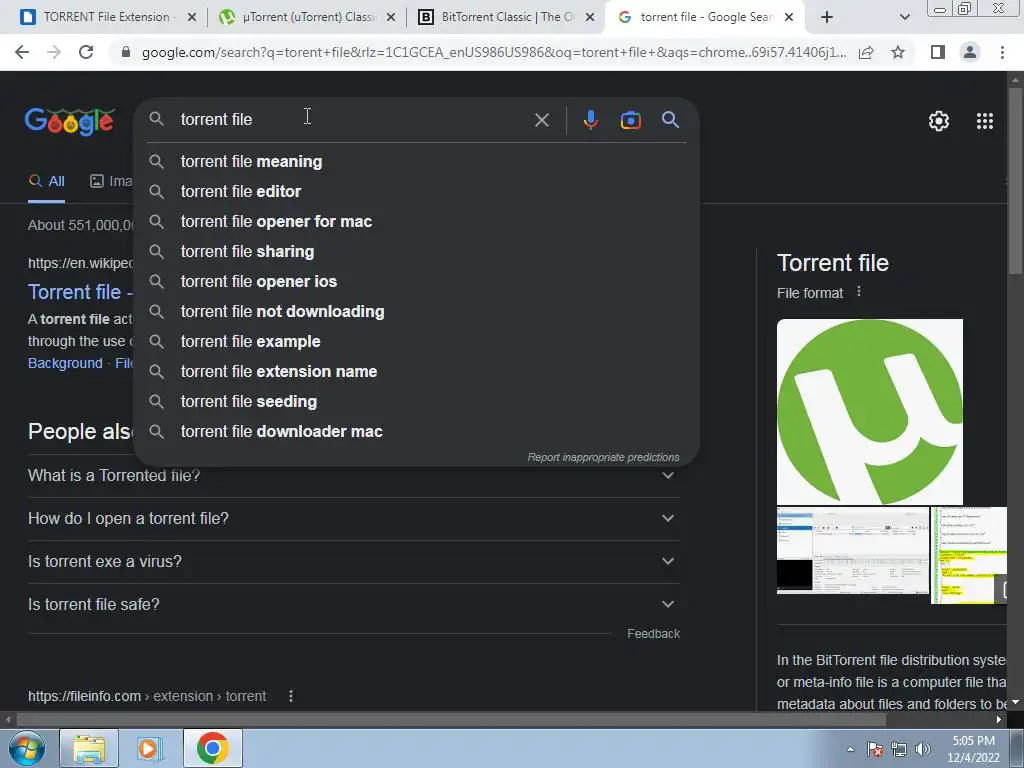The height and width of the screenshot is (768, 1024).
Task: Go back to the previous page
Action: click(22, 52)
